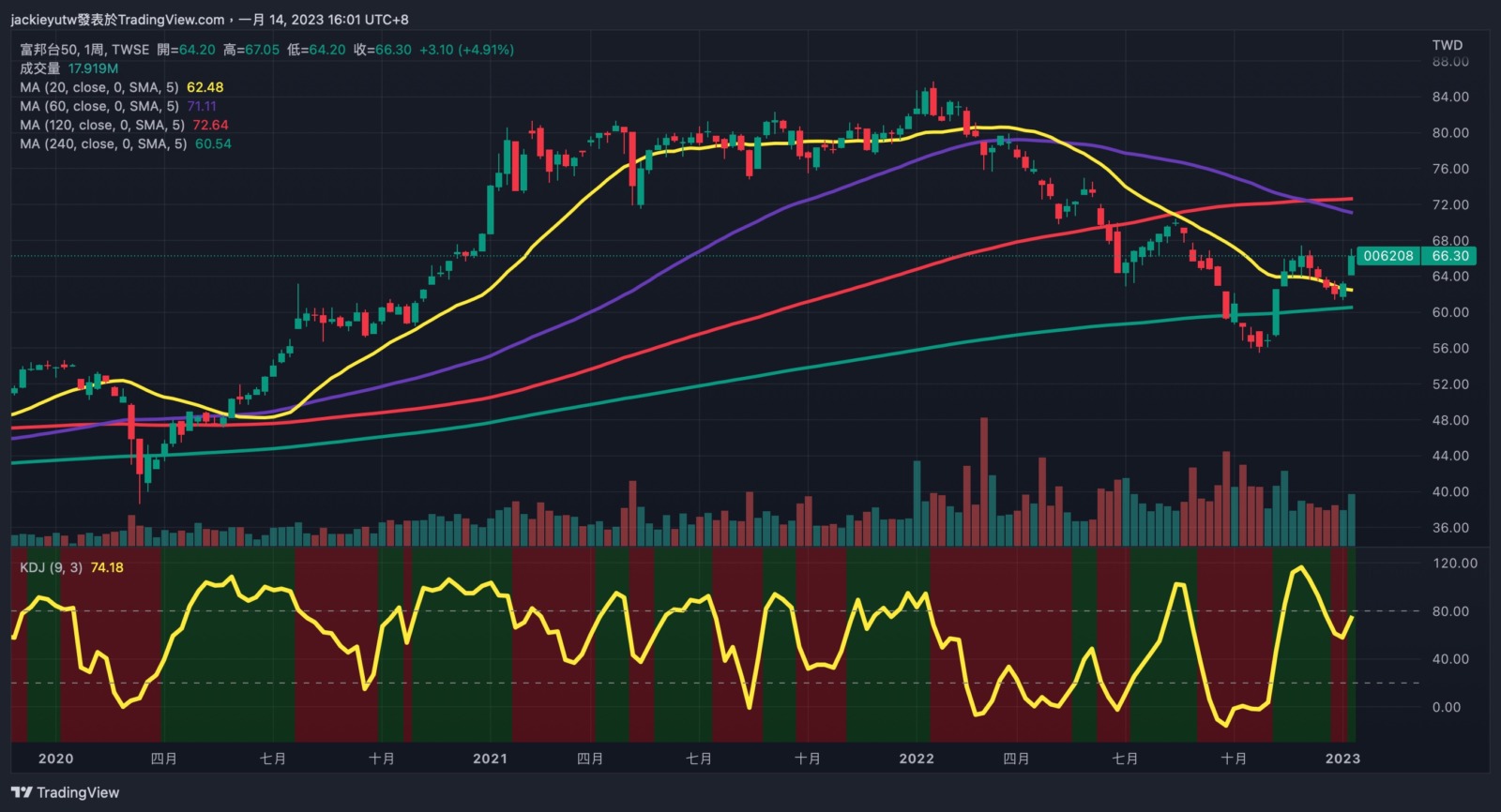The height and width of the screenshot is (812, 1501).
Task: Click the 72.00 label on price axis
Action: pos(1449,204)
